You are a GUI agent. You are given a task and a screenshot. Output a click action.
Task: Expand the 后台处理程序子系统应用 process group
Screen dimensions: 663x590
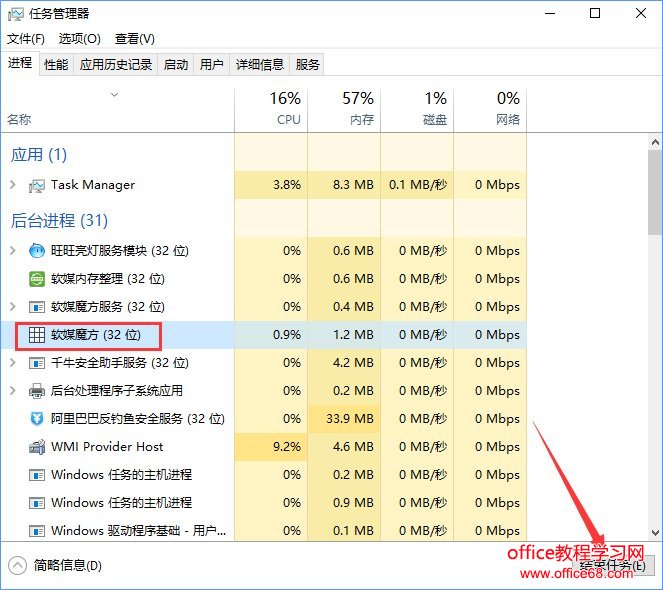click(x=13, y=390)
